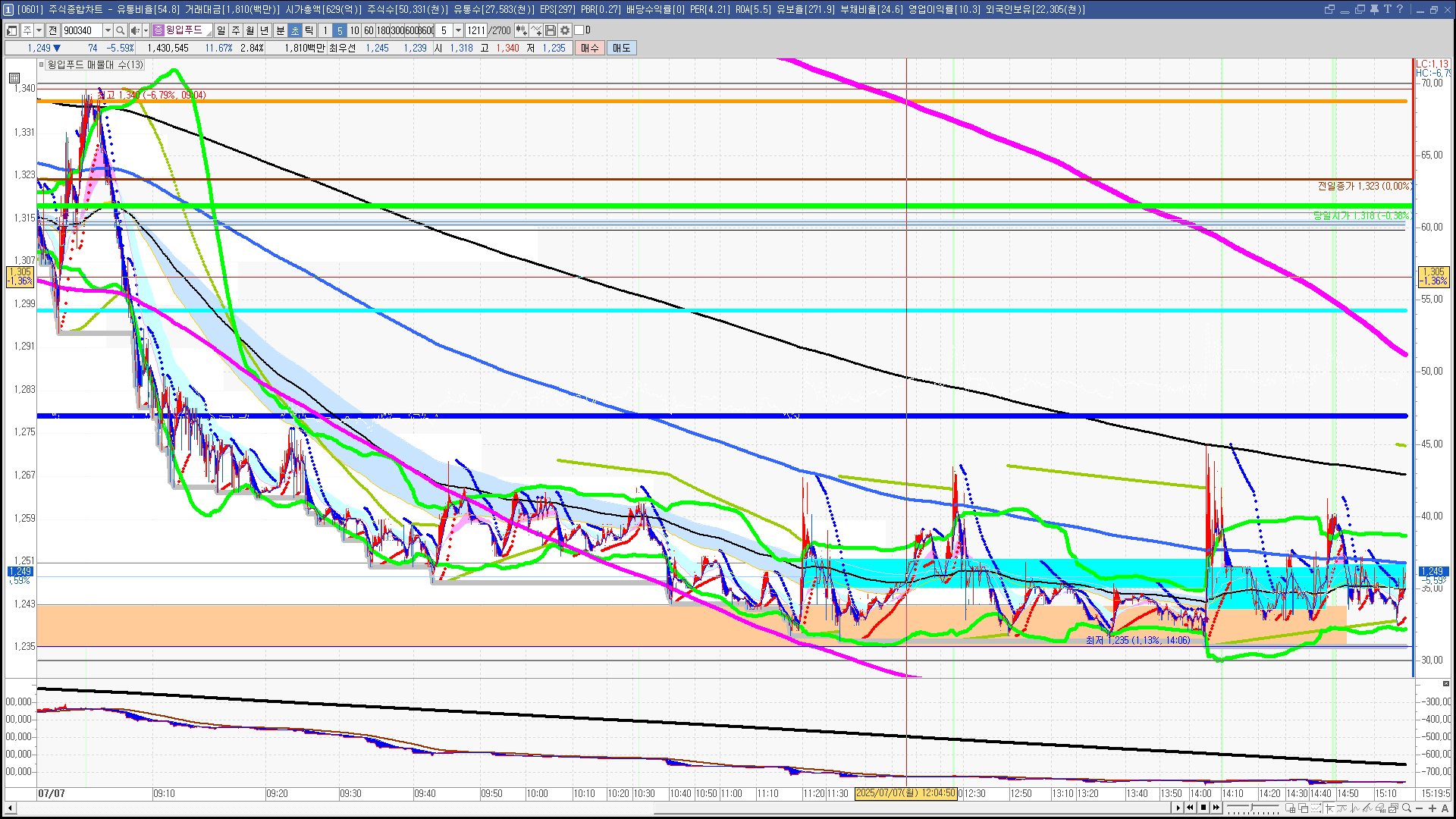Click the fast-forward replay button
Image resolution: width=1456 pixels, height=819 pixels.
(1216, 808)
